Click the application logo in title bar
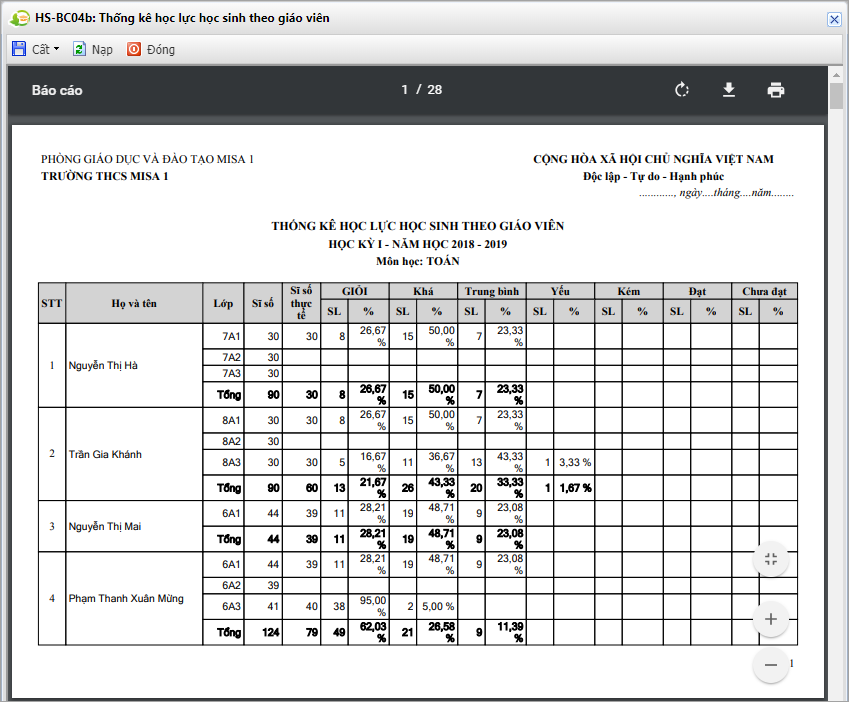Screen dimensions: 849x702 (x=19, y=18)
